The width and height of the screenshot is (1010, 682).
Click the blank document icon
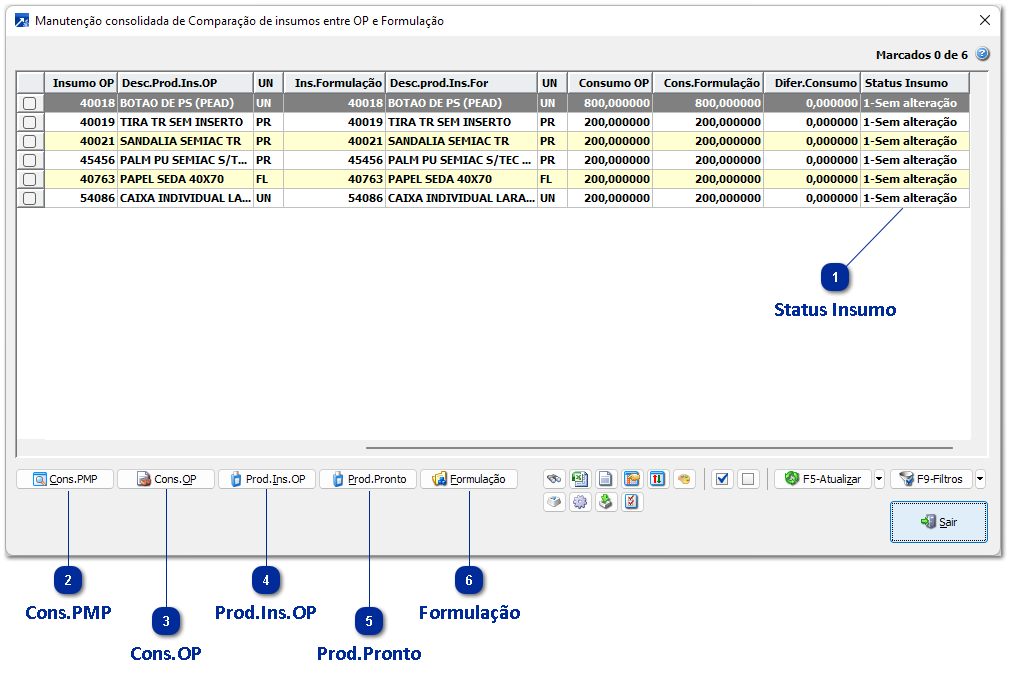tap(606, 479)
